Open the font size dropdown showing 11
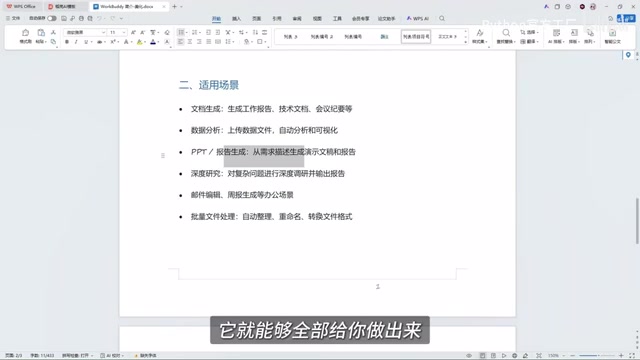 click(x=124, y=32)
